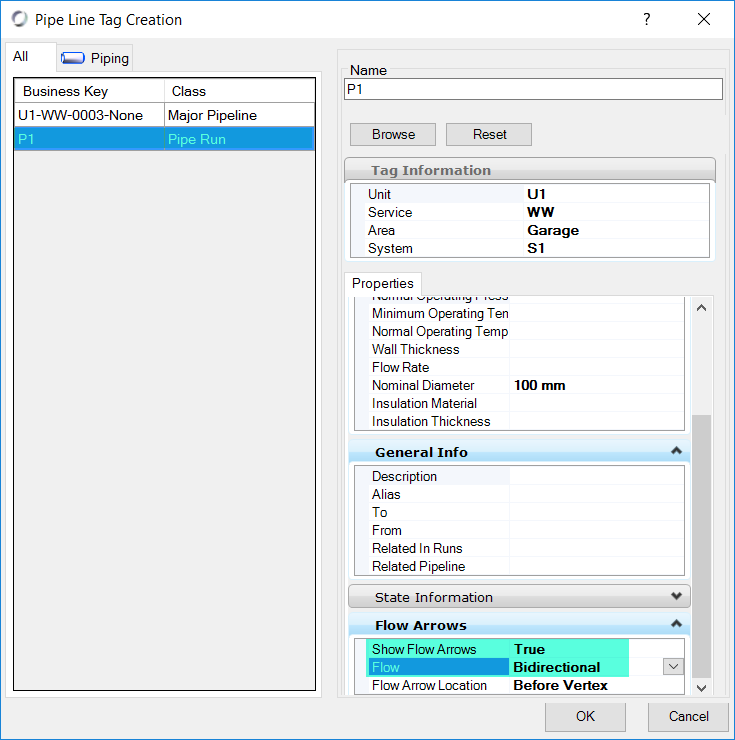The height and width of the screenshot is (740, 735).
Task: Click the help question mark button
Action: point(647,19)
